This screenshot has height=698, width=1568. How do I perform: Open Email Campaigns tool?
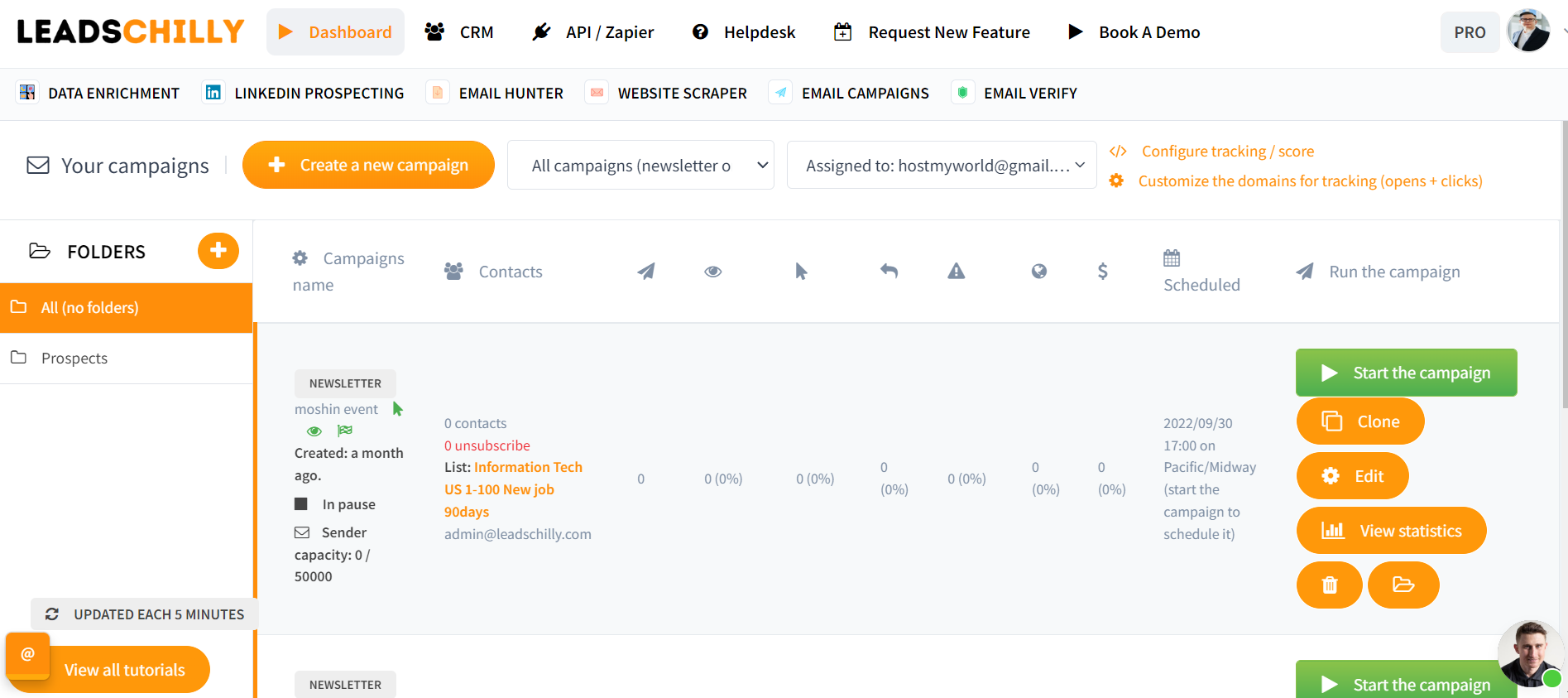849,93
